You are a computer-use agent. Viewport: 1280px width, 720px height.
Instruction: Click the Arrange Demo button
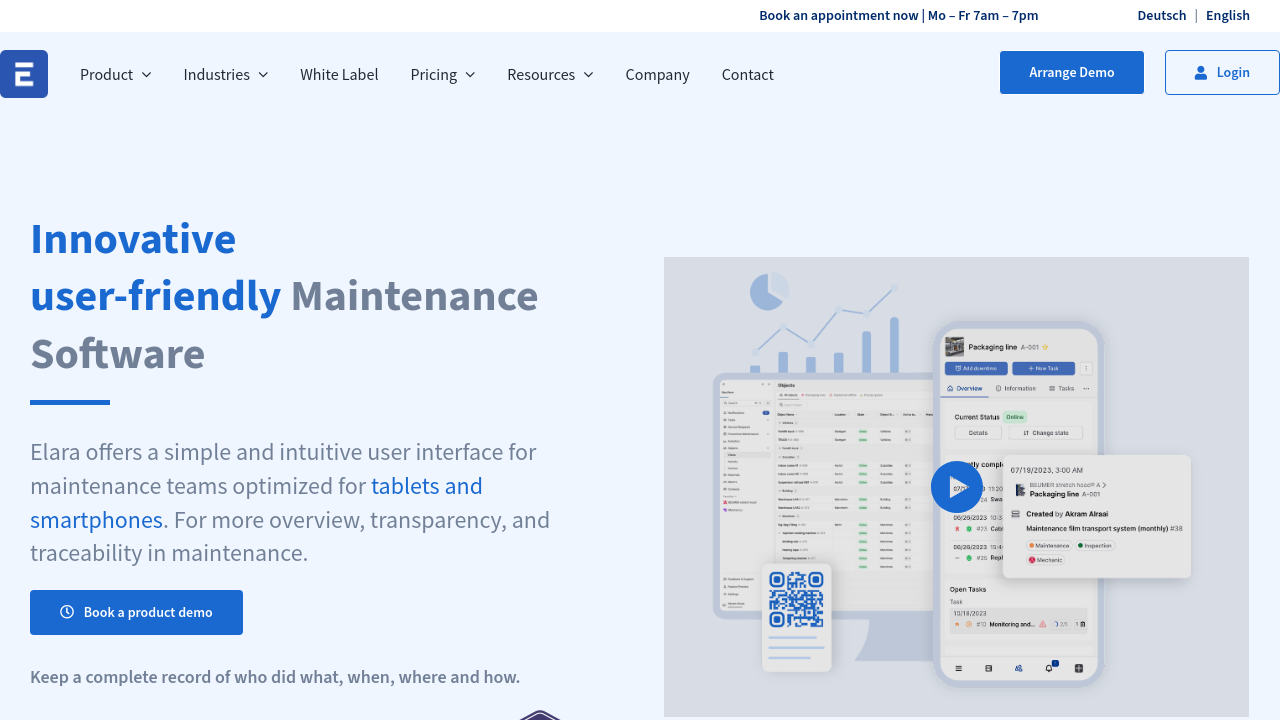pos(1071,73)
